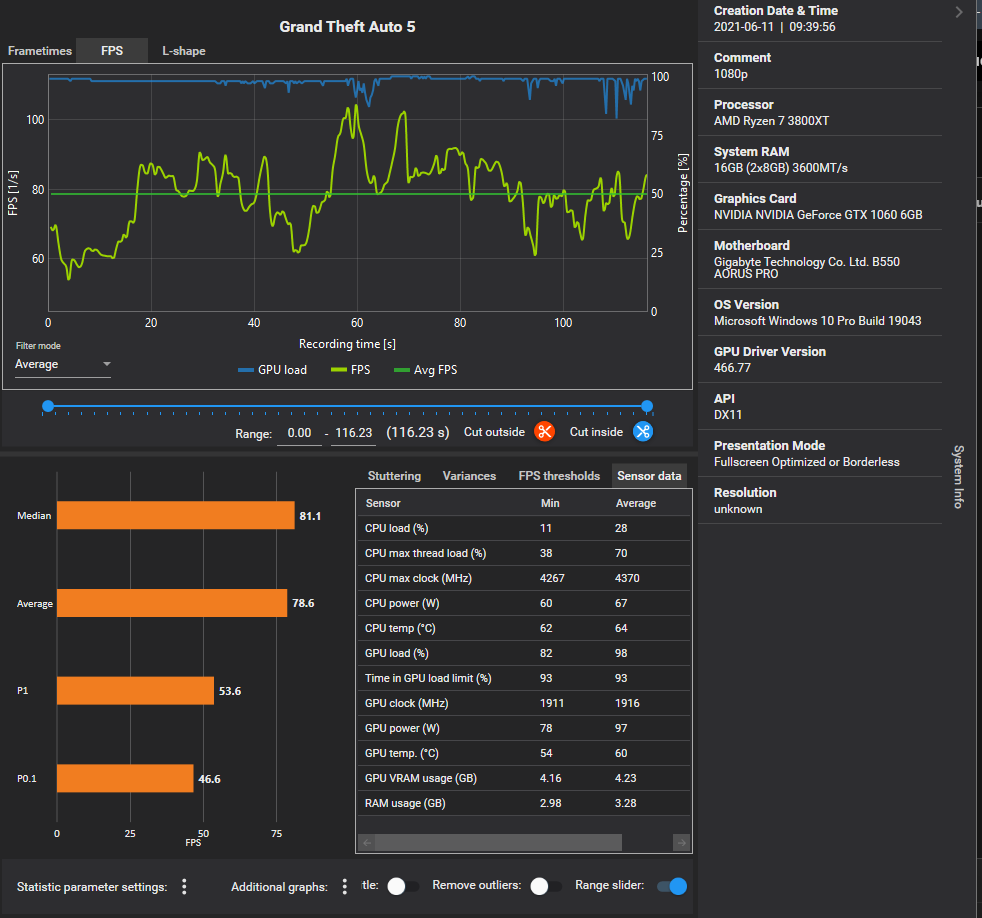The image size is (982, 918).
Task: Open the Variances tab
Action: 469,476
